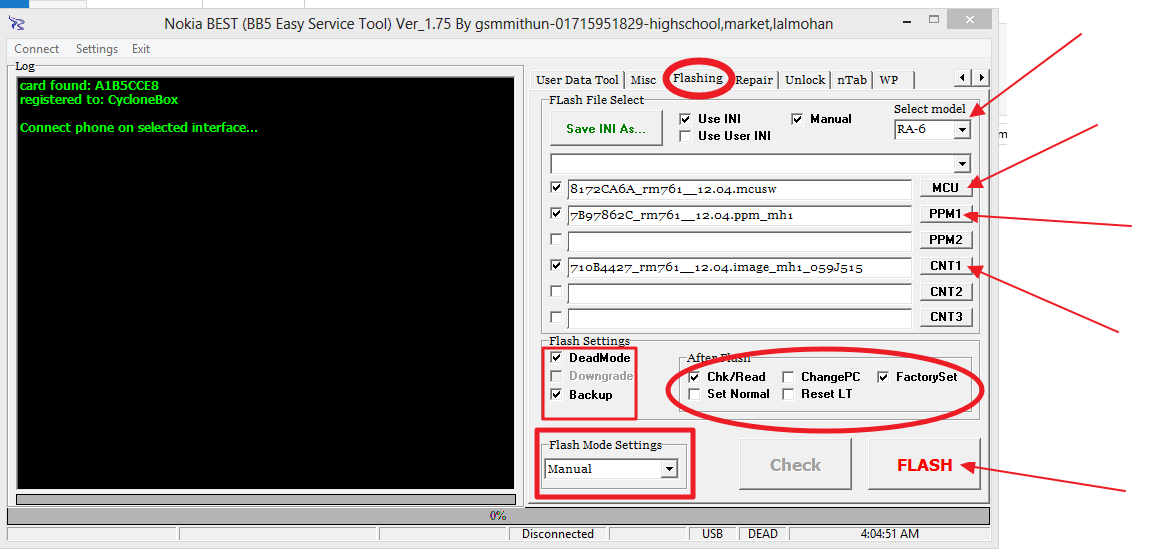Screen dimensions: 1170x549
Task: Toggle the DeadMode checkbox
Action: (556, 358)
